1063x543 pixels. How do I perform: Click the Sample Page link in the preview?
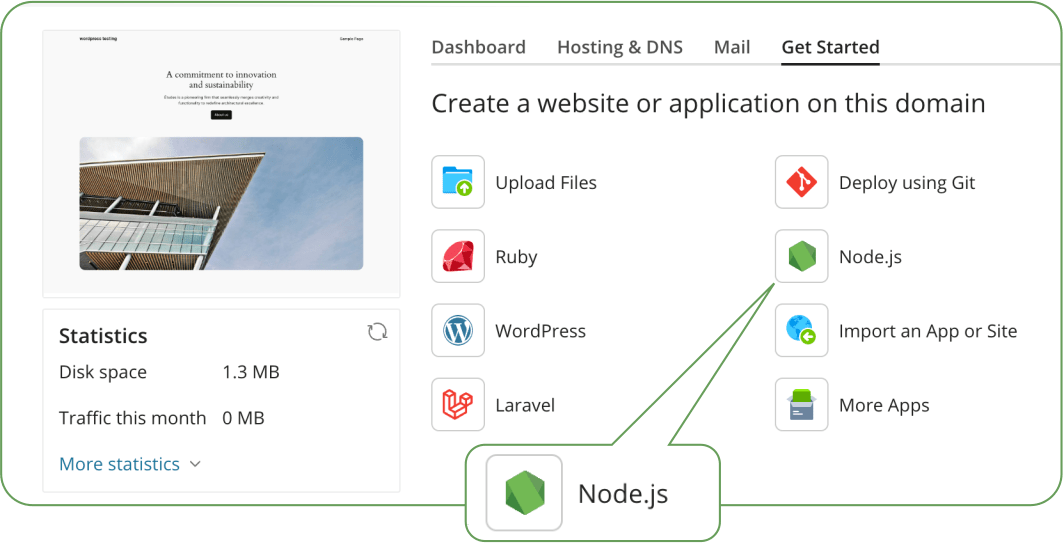(351, 39)
